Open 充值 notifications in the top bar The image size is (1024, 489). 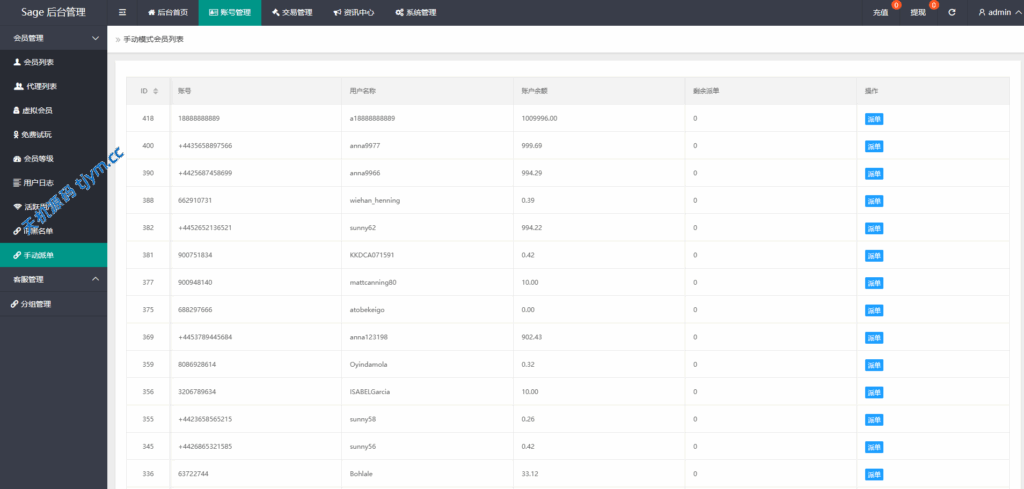point(881,13)
